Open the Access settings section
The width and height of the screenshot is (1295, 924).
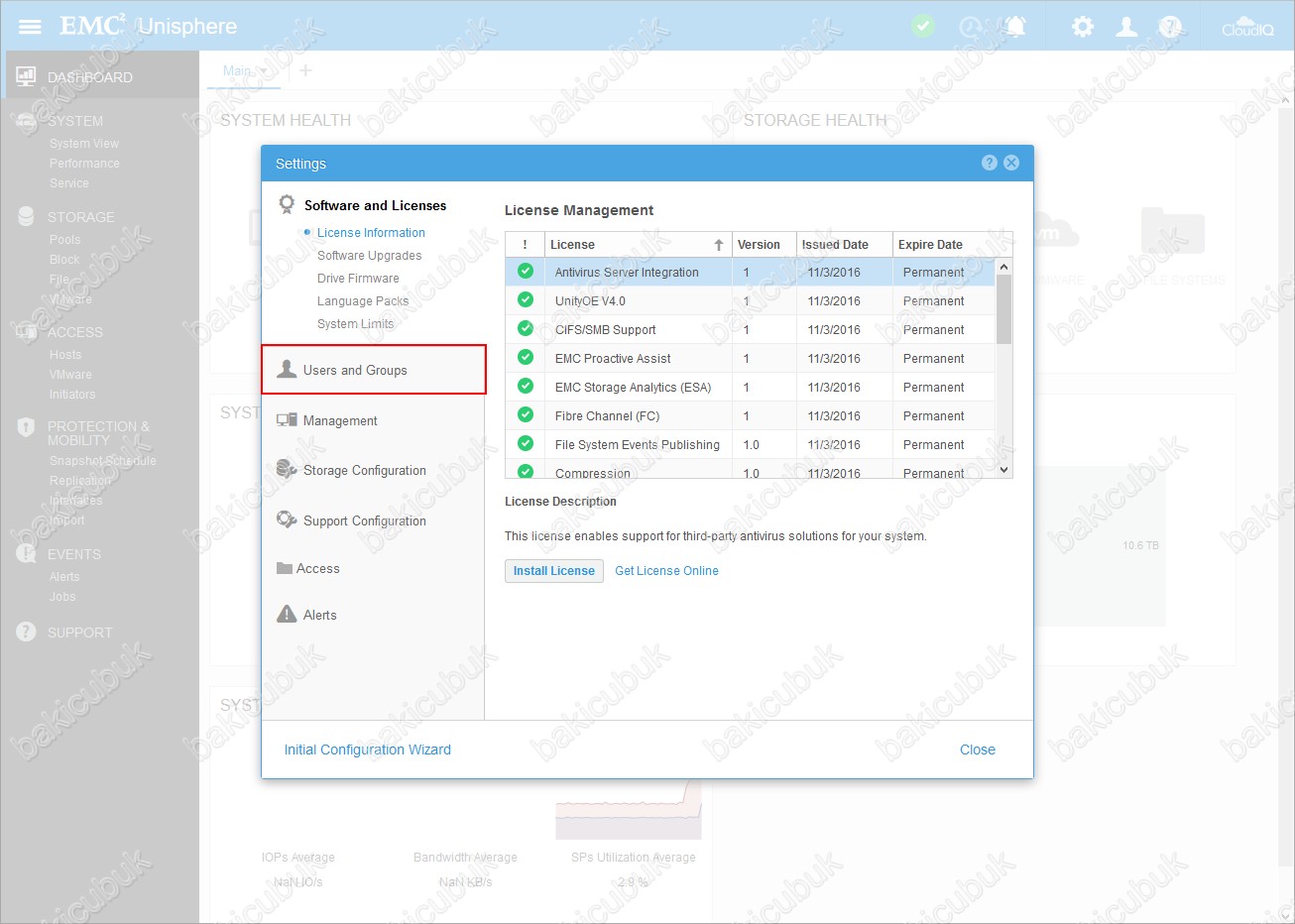318,568
